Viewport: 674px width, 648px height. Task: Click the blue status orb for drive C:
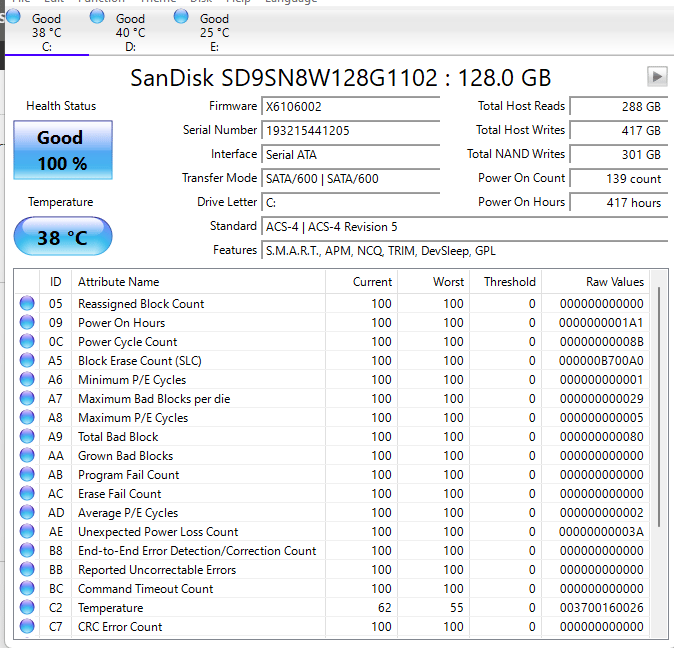coord(13,17)
